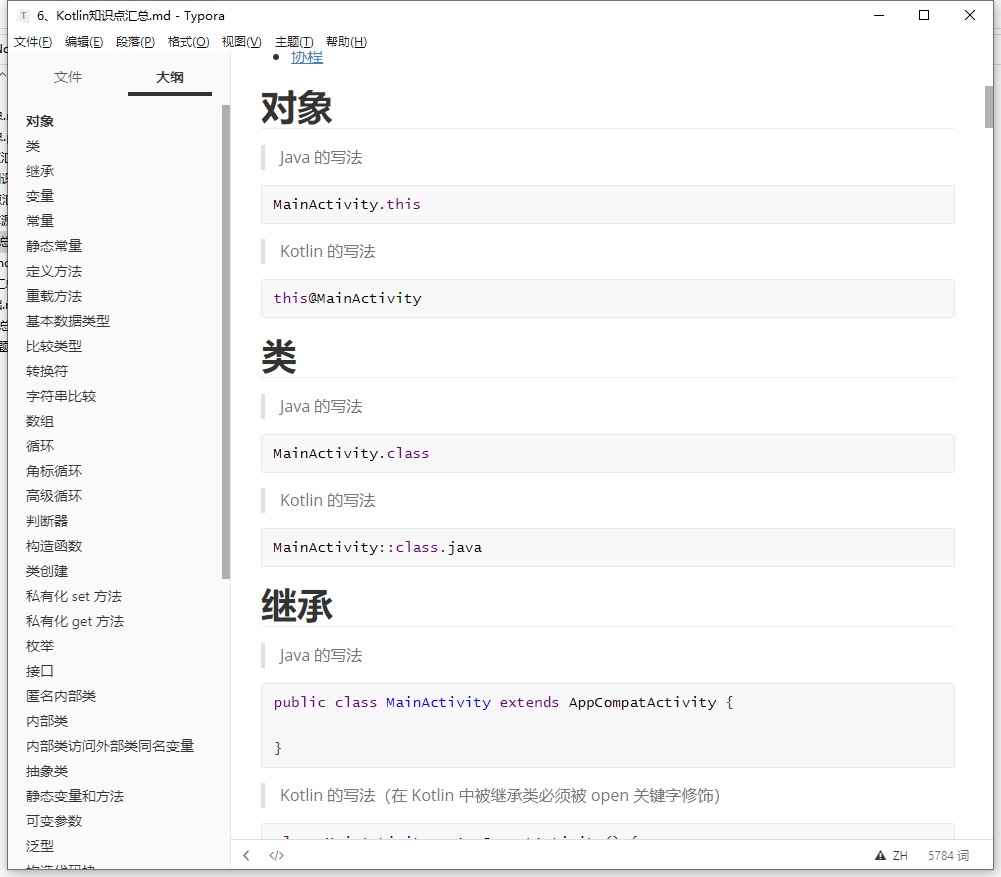This screenshot has height=877, width=1001.
Task: Jump to 枚举 in the outline
Action: 40,646
